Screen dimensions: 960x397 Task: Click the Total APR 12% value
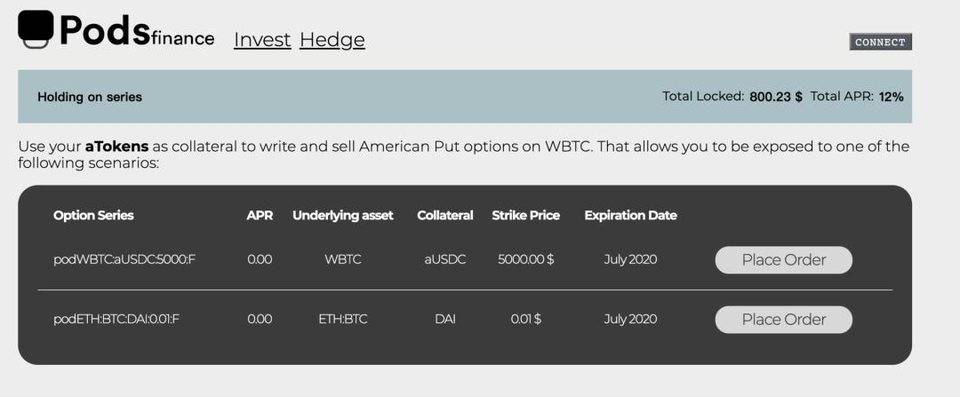[x=891, y=97]
